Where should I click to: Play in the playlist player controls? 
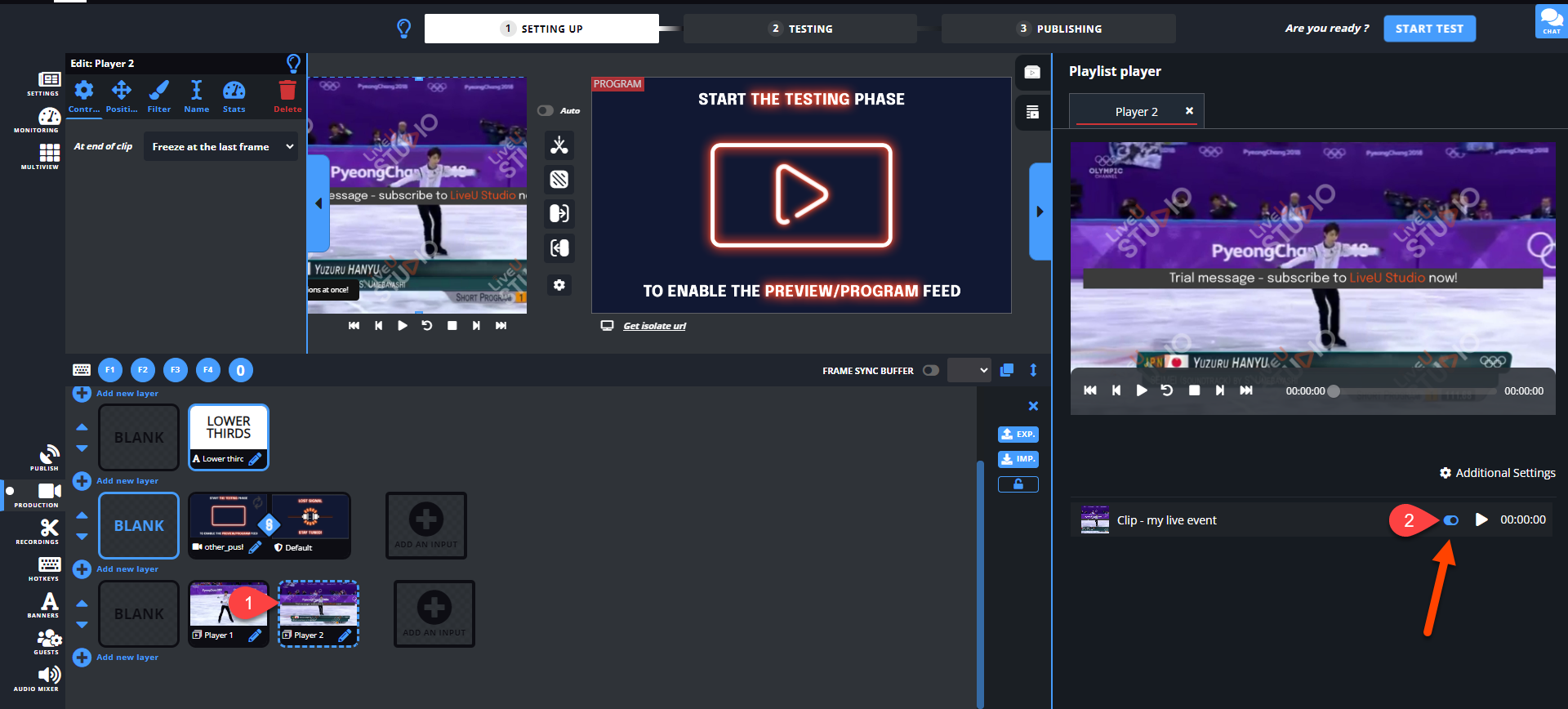(x=1142, y=390)
